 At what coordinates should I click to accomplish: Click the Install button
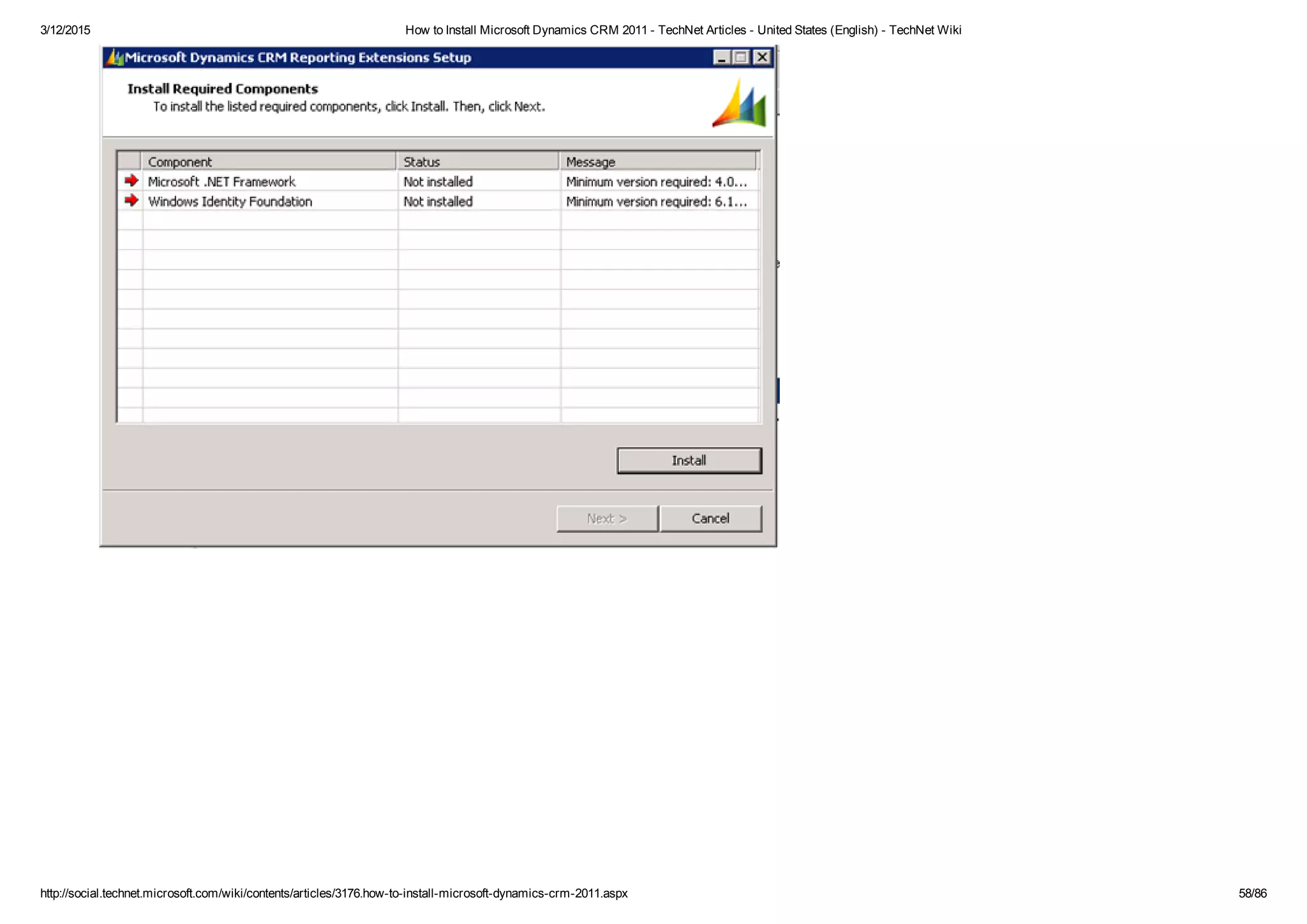click(689, 460)
